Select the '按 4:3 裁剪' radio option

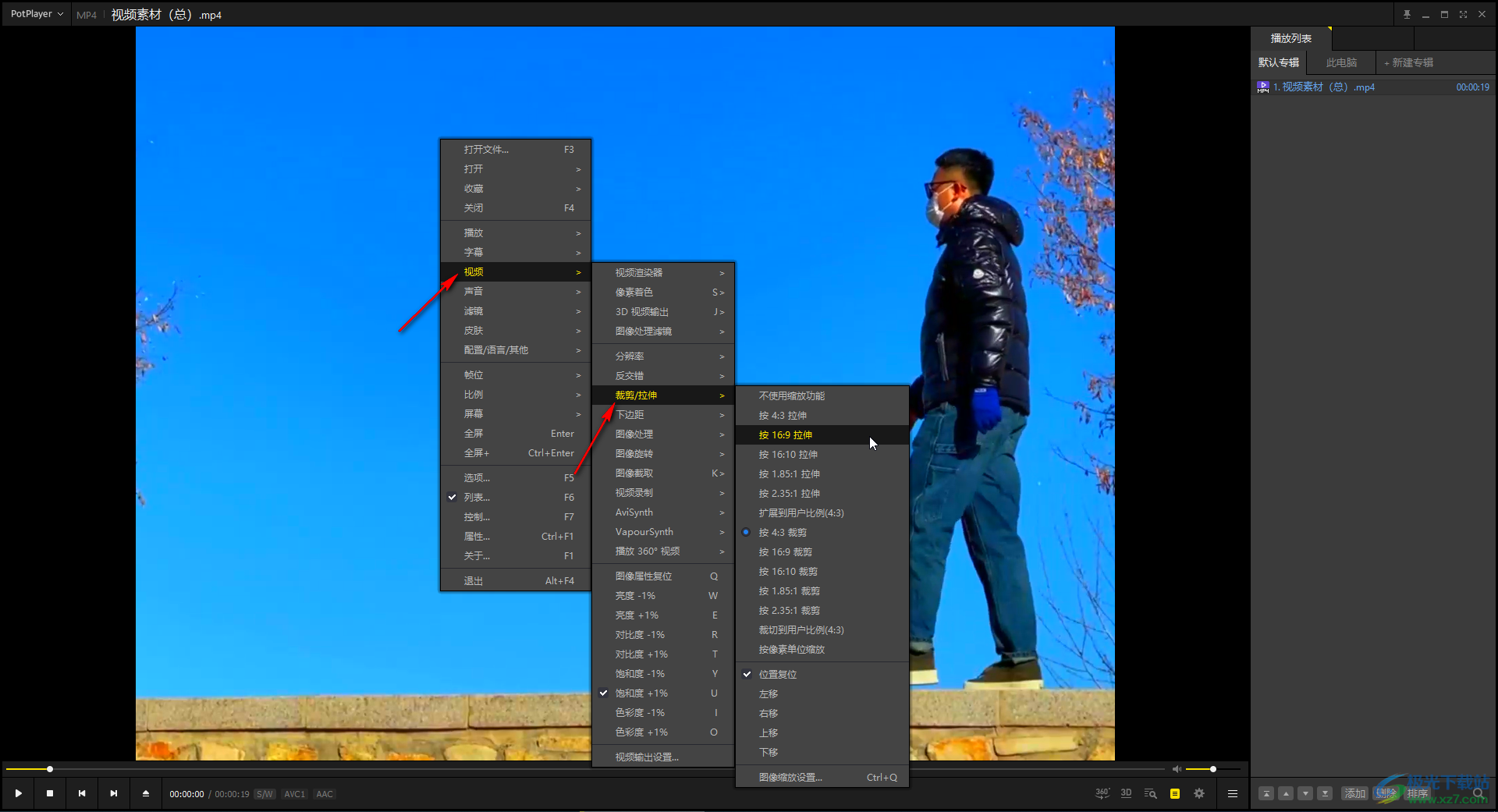pos(822,532)
